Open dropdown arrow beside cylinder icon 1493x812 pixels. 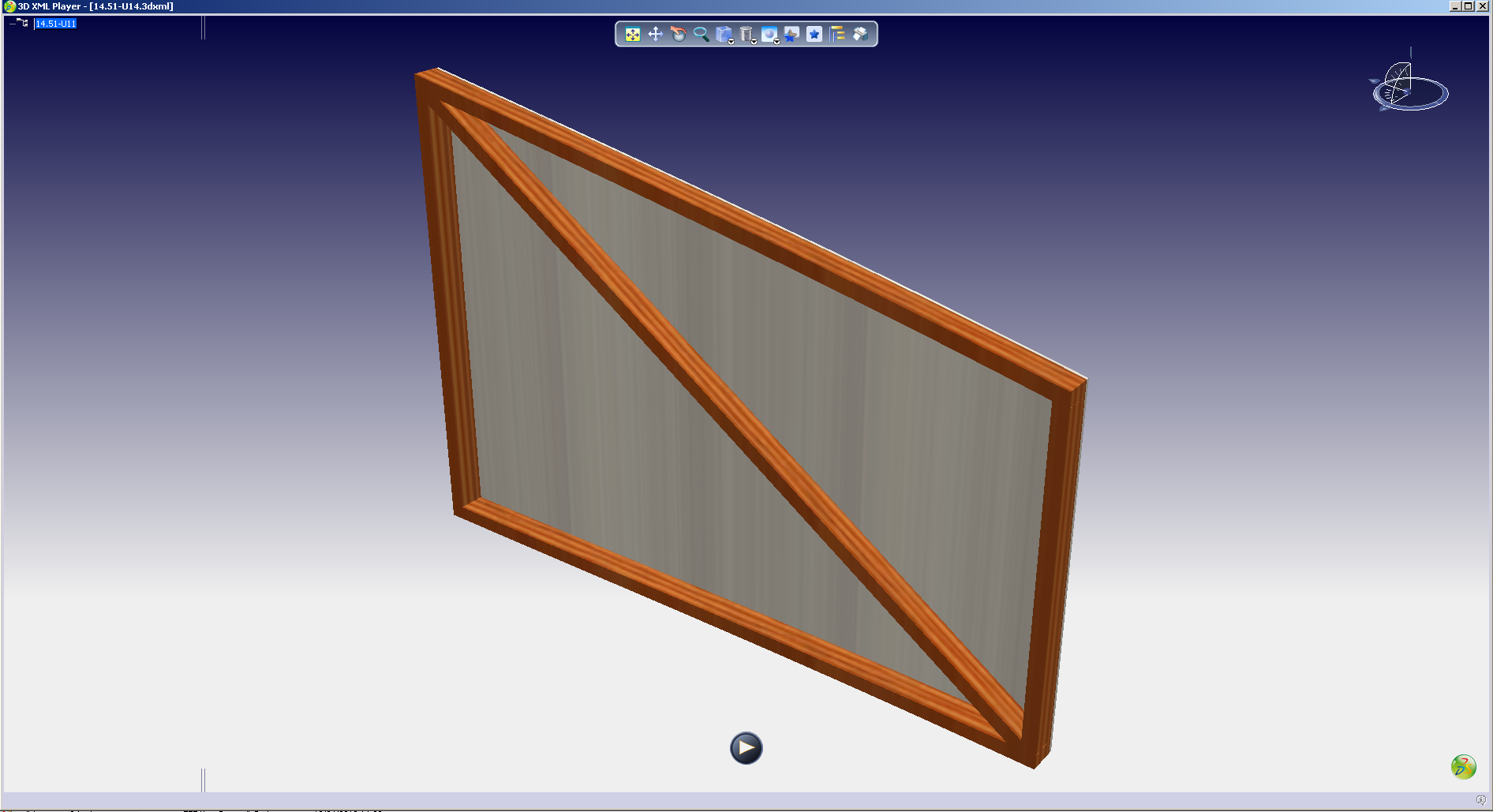(754, 42)
